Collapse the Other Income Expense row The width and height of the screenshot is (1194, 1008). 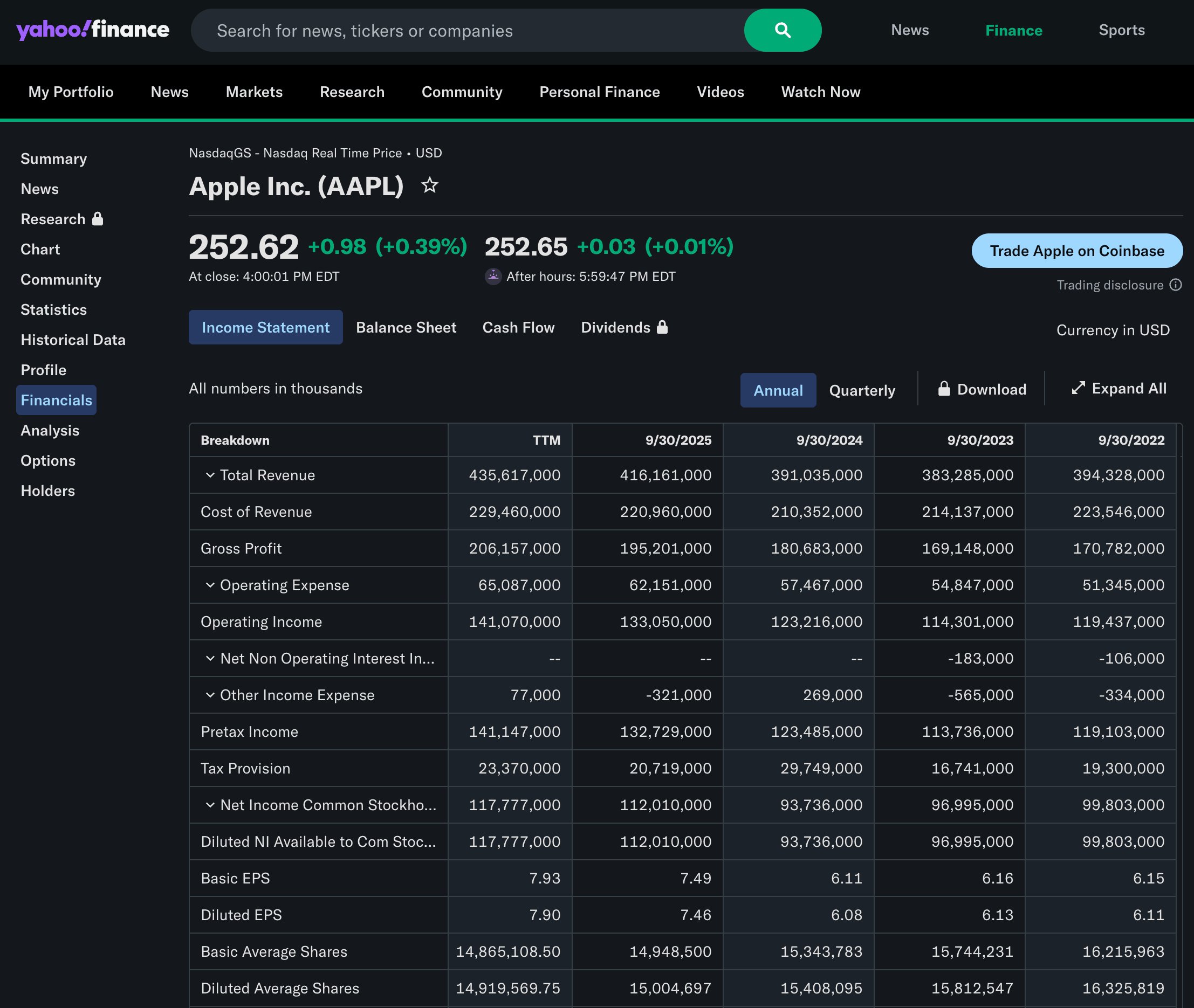click(x=209, y=695)
